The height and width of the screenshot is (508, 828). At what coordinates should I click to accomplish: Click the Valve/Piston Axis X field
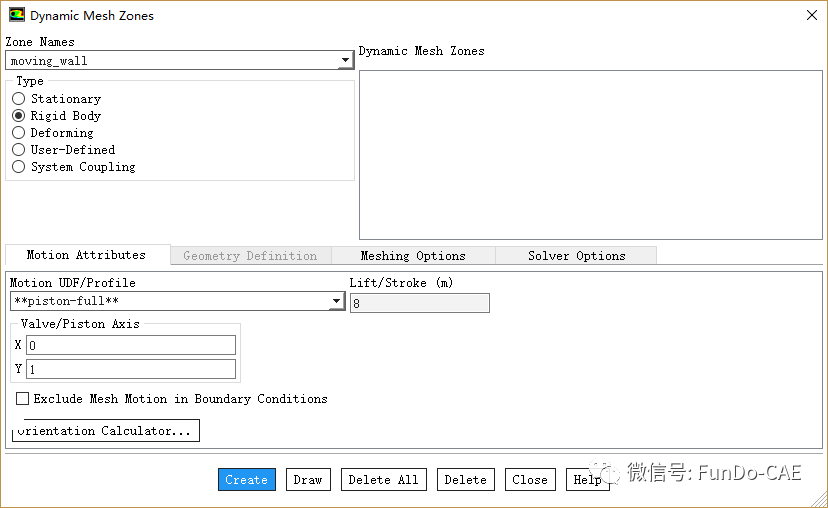tap(131, 345)
